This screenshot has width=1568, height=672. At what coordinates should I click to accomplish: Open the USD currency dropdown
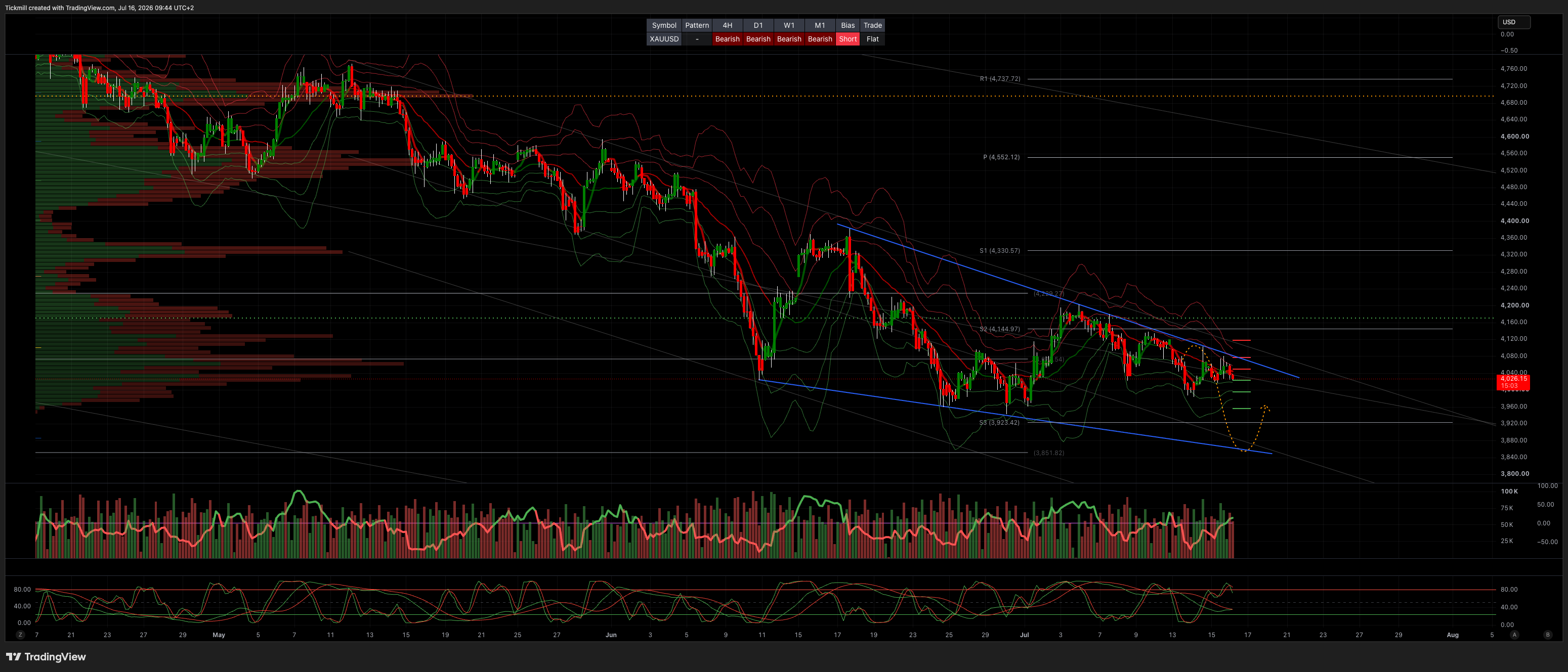click(1514, 22)
